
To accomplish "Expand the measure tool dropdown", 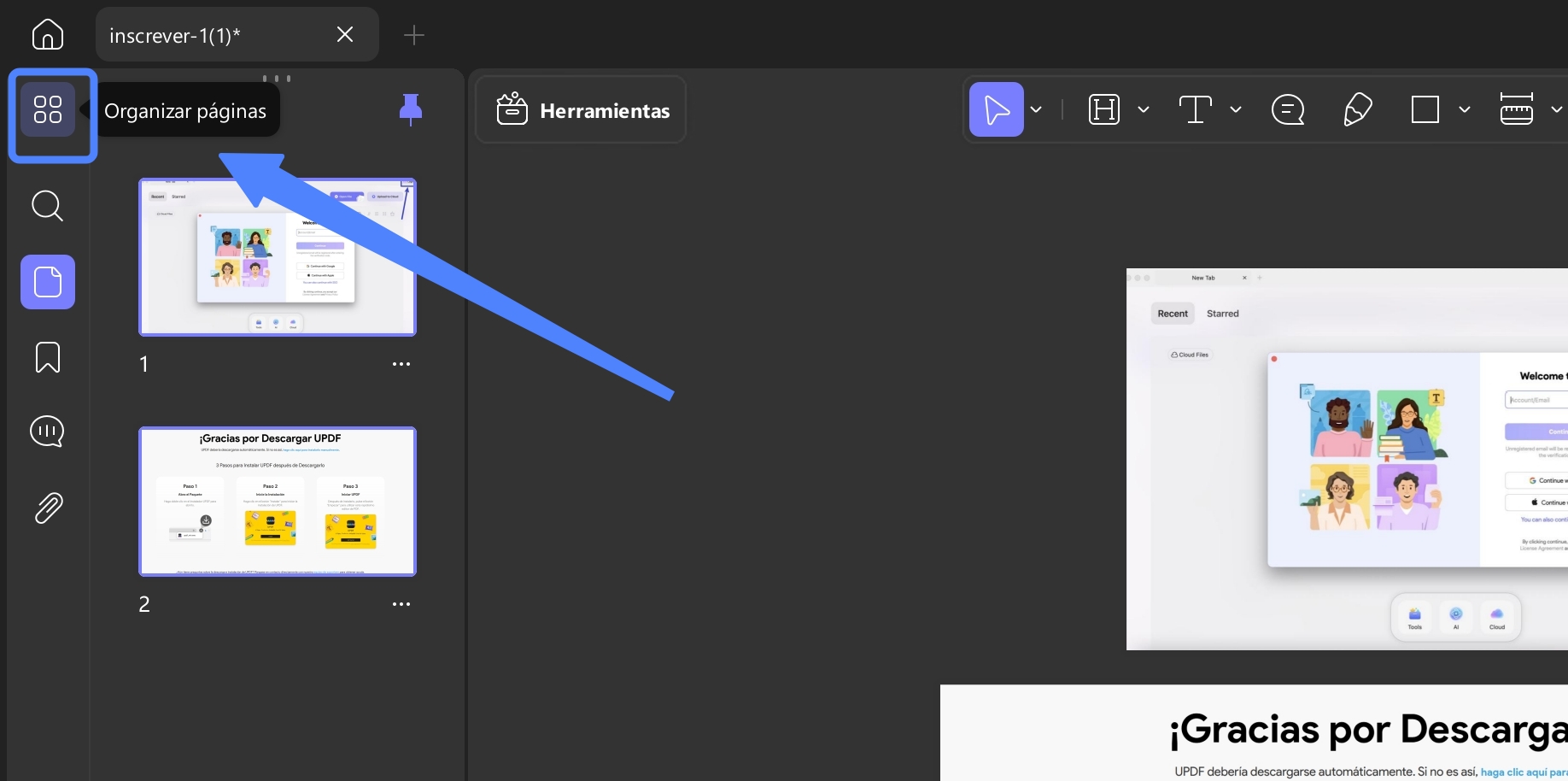I will point(1557,109).
